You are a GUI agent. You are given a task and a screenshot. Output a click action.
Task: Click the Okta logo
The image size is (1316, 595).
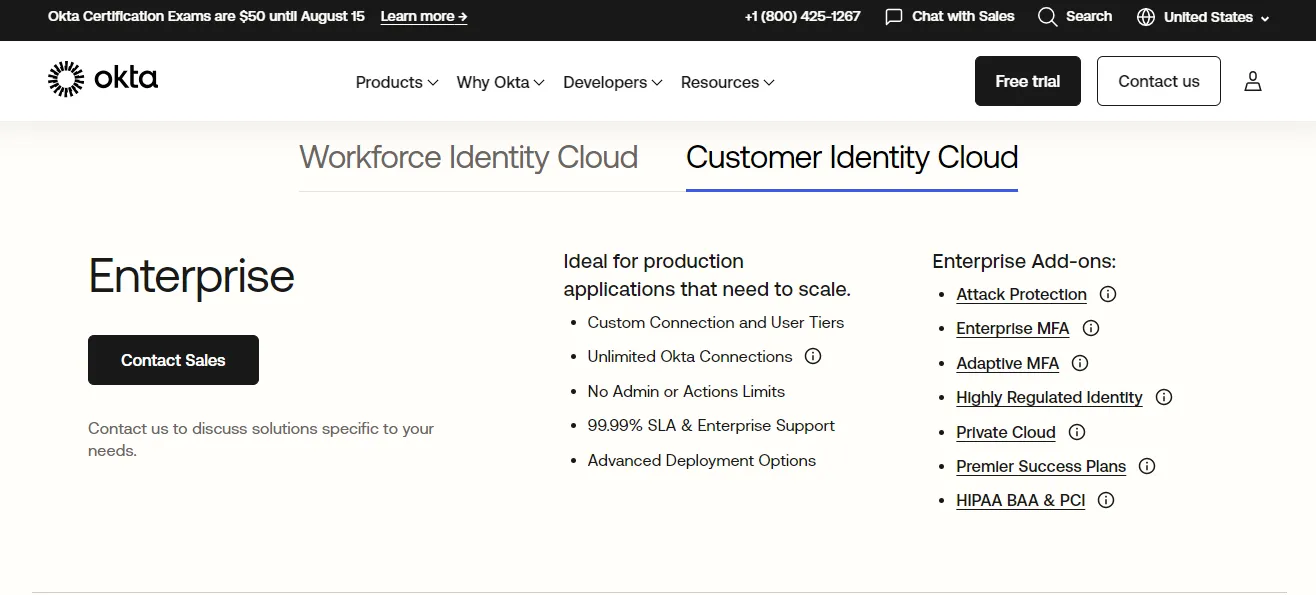(103, 79)
